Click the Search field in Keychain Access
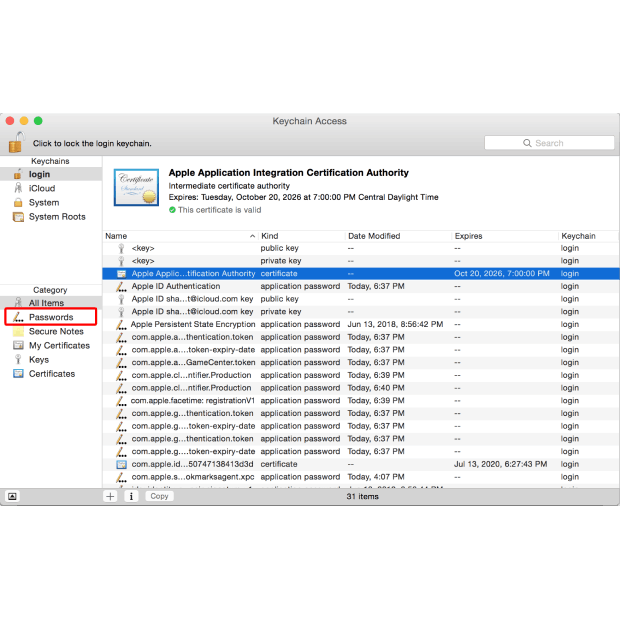Viewport: 620px width, 620px height. point(549,143)
